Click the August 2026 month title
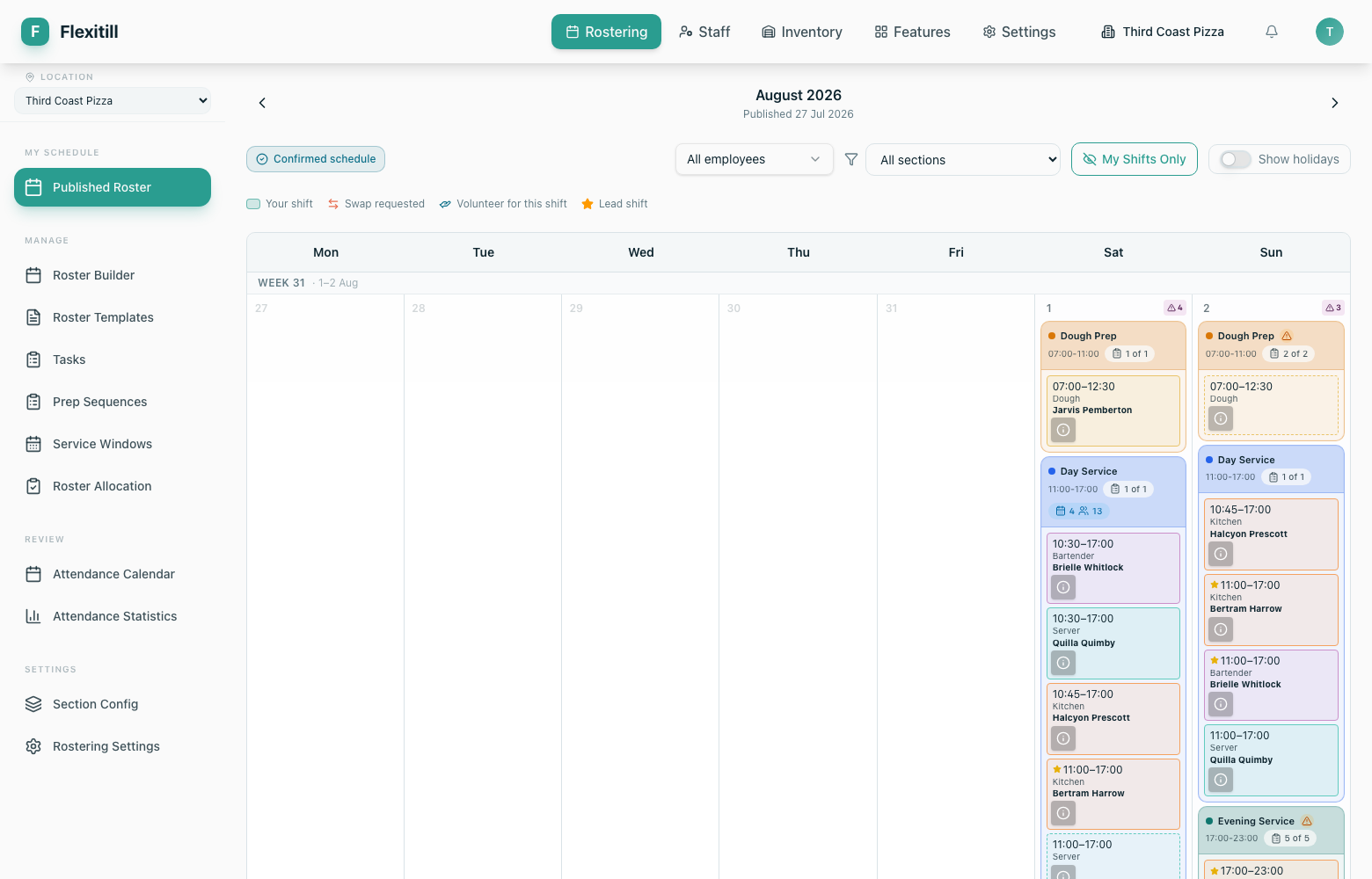This screenshot has height=879, width=1372. point(799,95)
